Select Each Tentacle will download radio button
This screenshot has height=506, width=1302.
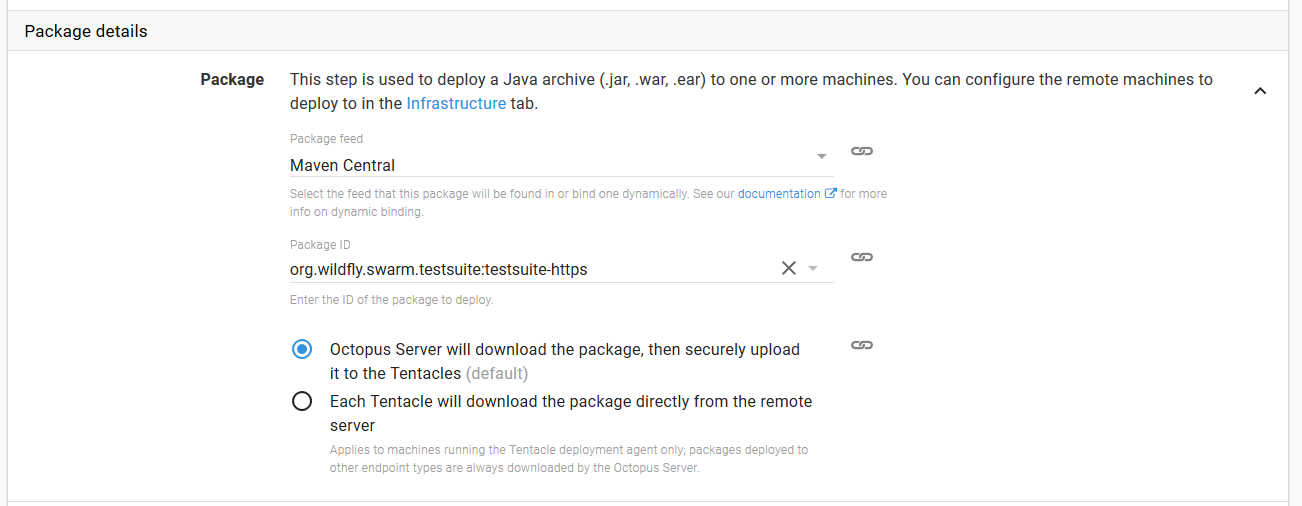(302, 402)
